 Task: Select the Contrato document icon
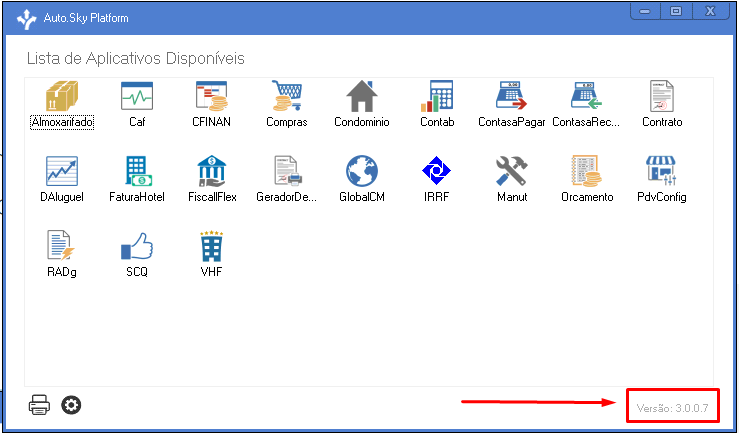[x=662, y=96]
